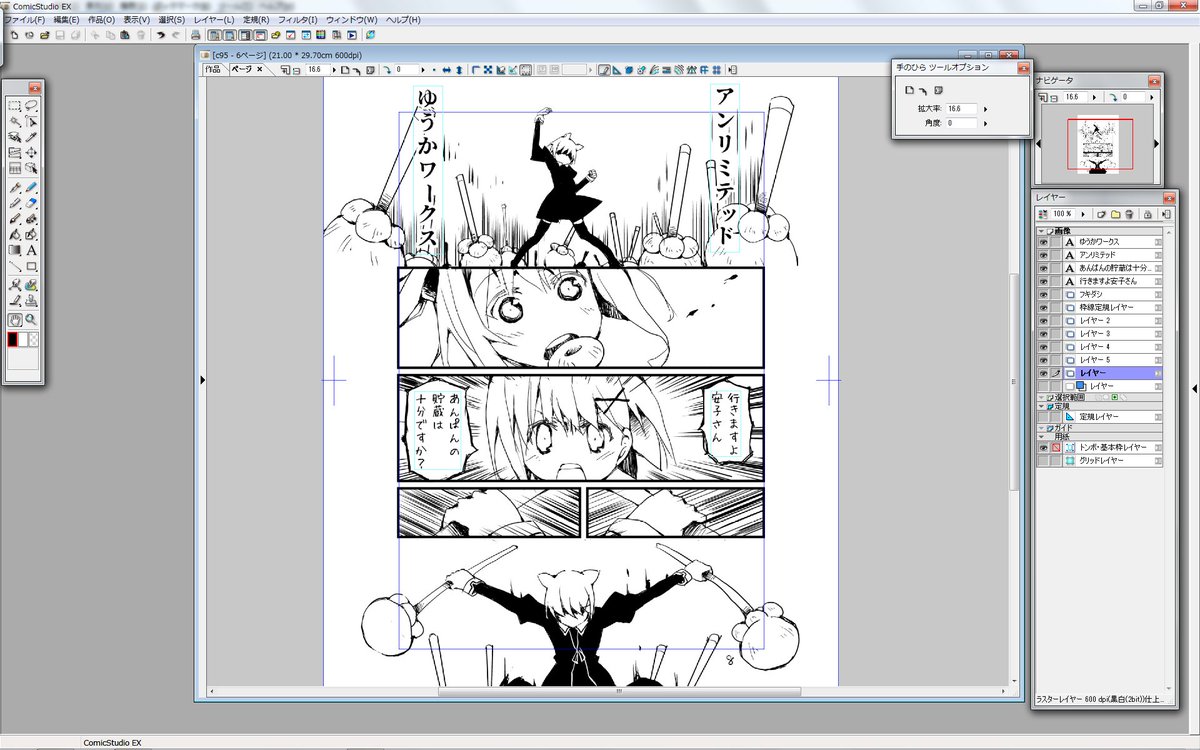The width and height of the screenshot is (1200, 750).
Task: Select the stamp pattern tool
Action: (x=31, y=301)
